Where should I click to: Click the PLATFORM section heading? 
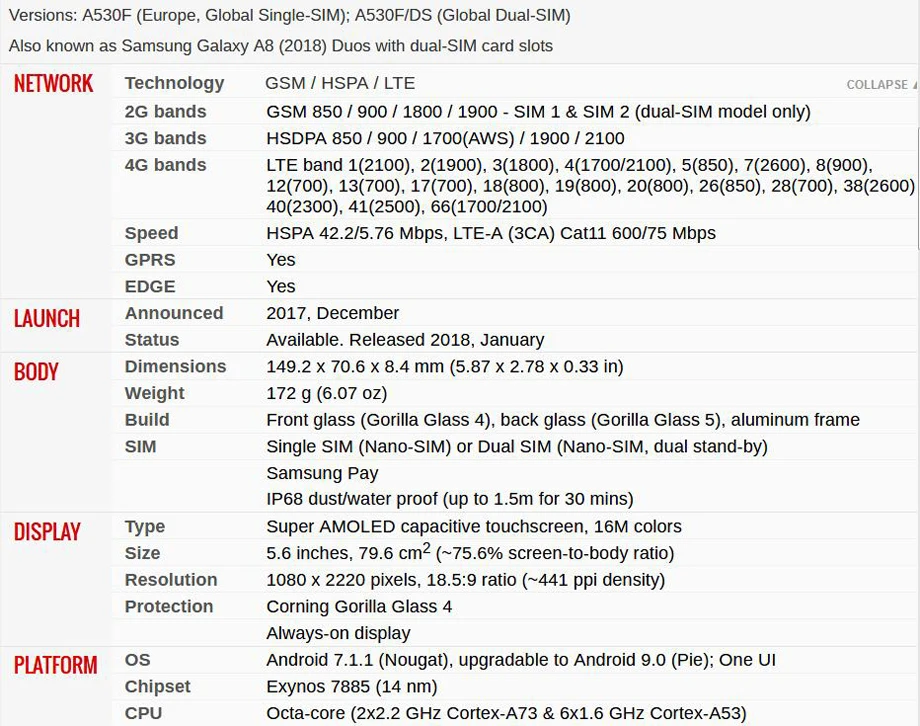(x=55, y=665)
